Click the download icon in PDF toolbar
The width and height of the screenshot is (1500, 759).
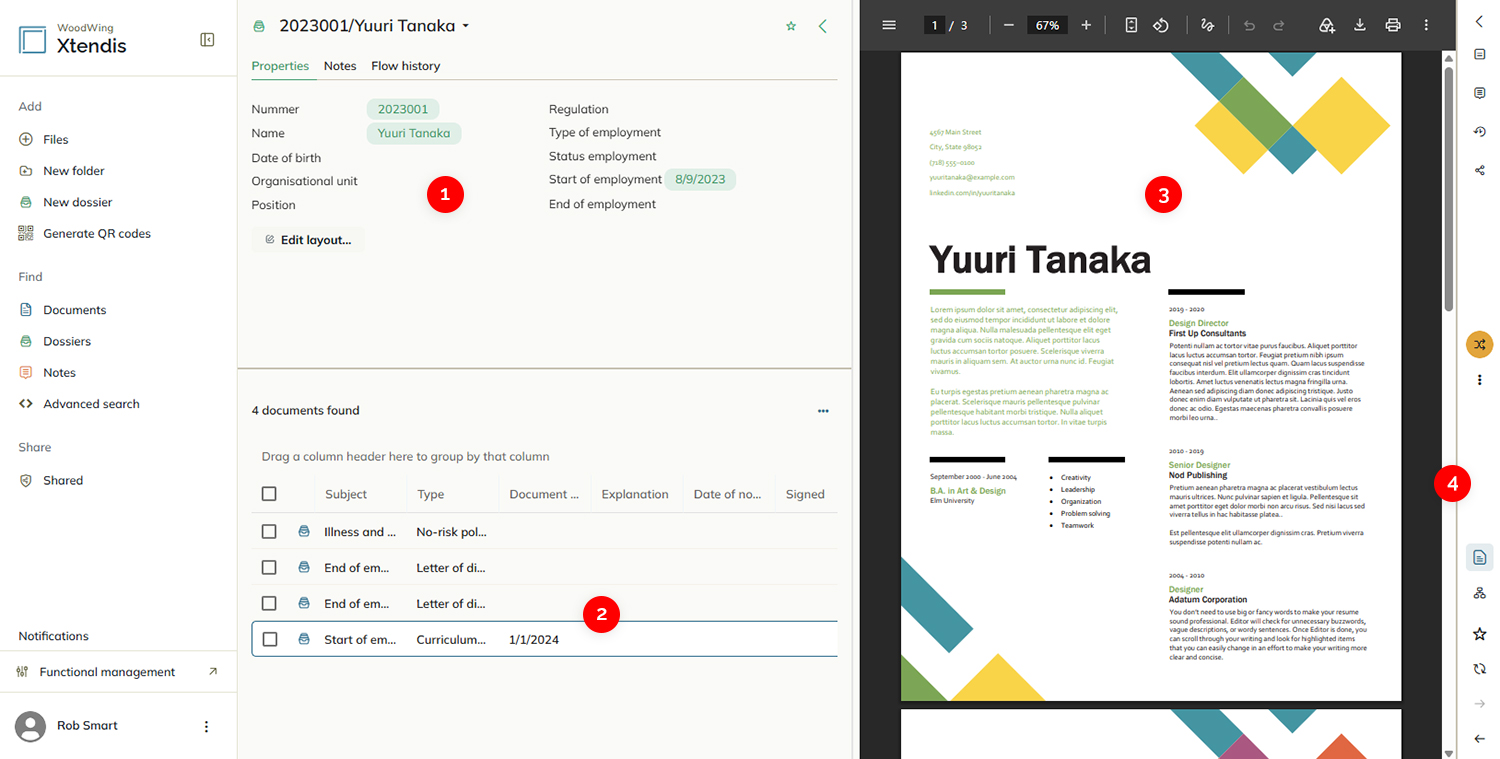[x=1360, y=25]
